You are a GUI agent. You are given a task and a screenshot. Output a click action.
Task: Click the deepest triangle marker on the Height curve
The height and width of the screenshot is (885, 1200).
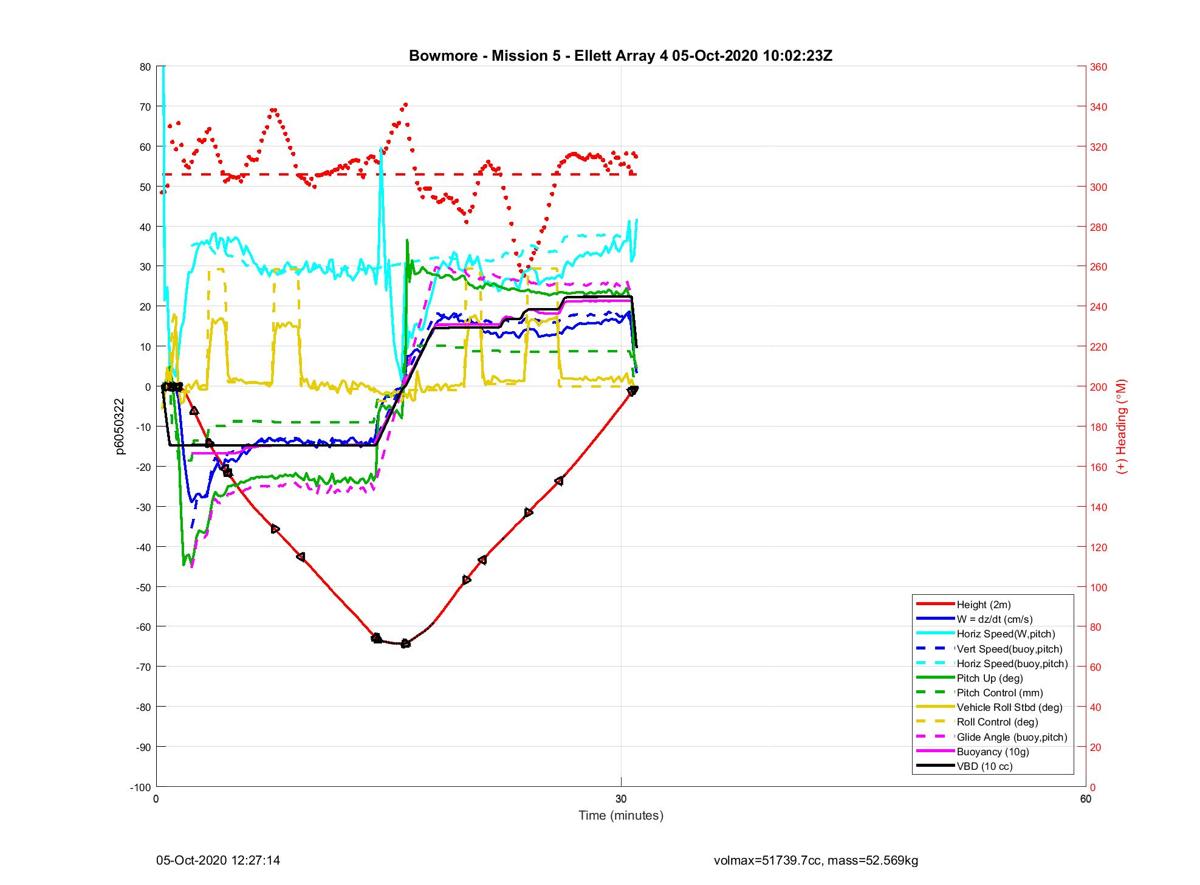click(405, 644)
